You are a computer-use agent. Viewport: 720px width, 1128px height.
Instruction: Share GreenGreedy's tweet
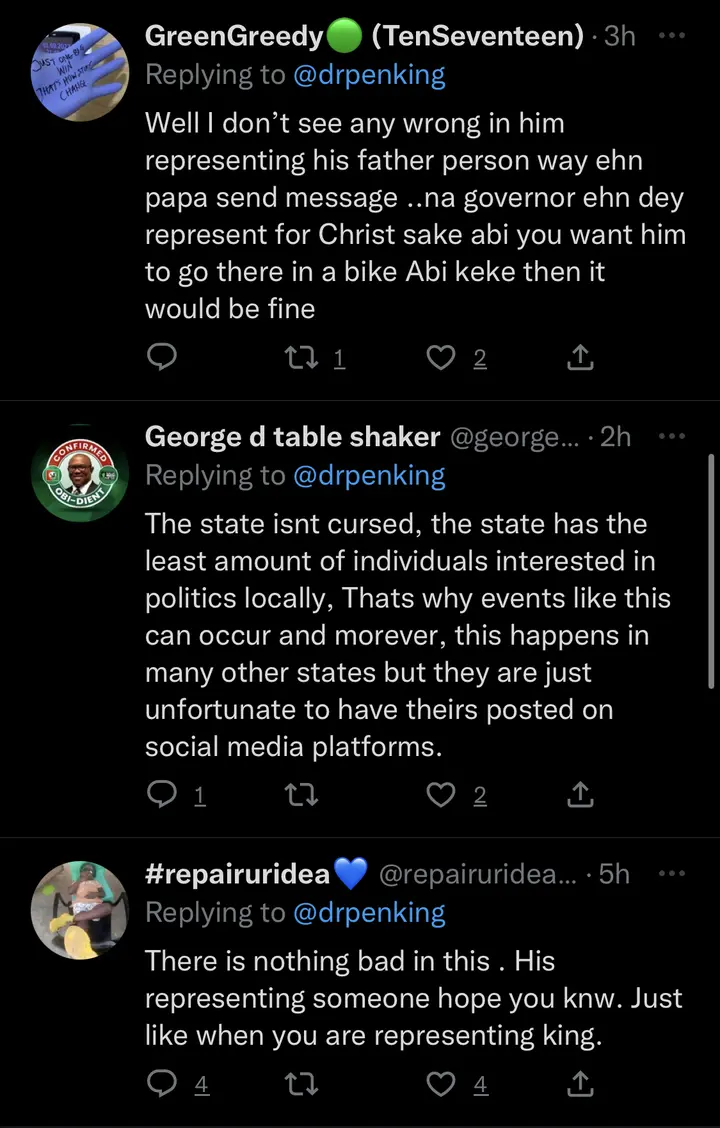point(581,357)
